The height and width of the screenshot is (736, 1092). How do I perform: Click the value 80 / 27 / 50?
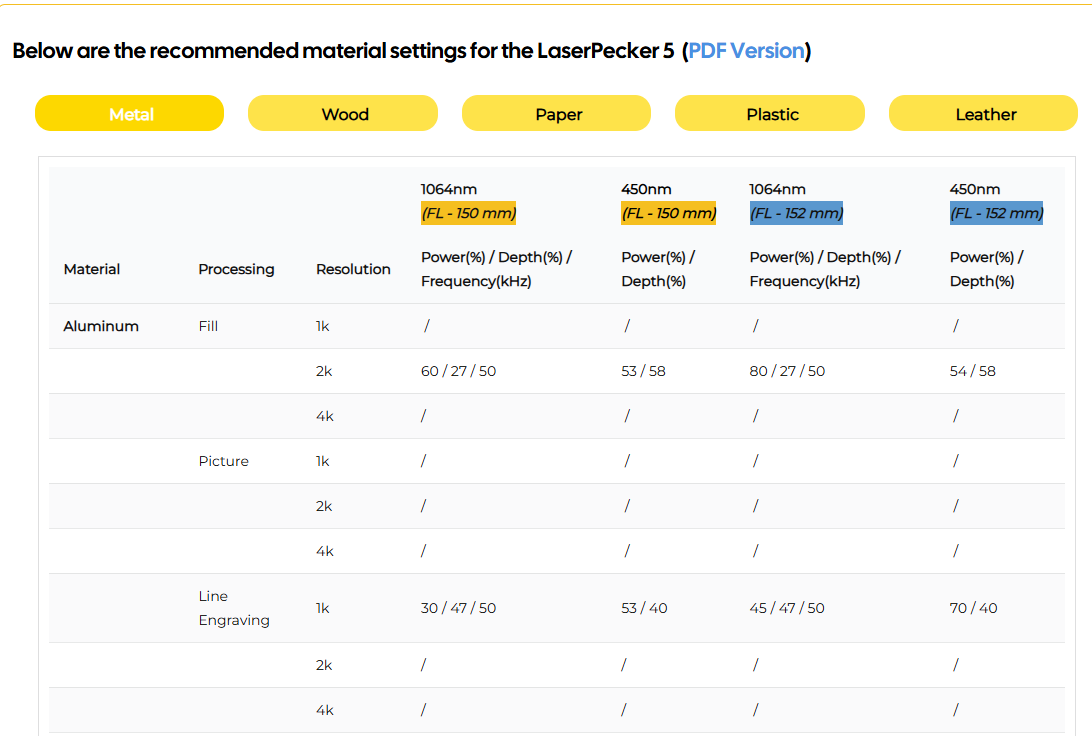[787, 371]
